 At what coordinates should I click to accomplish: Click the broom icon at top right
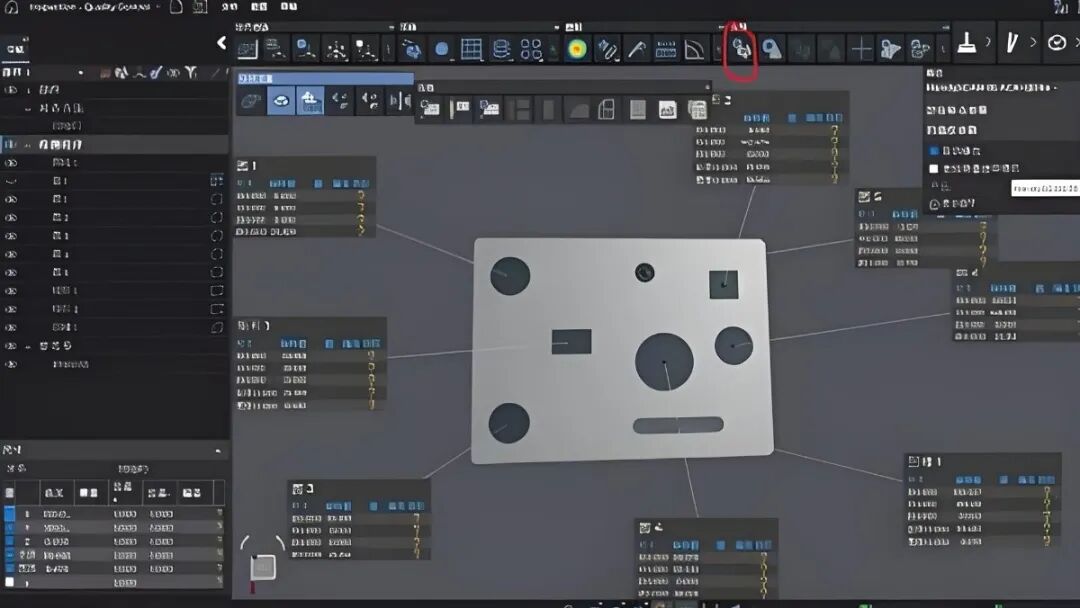[968, 43]
